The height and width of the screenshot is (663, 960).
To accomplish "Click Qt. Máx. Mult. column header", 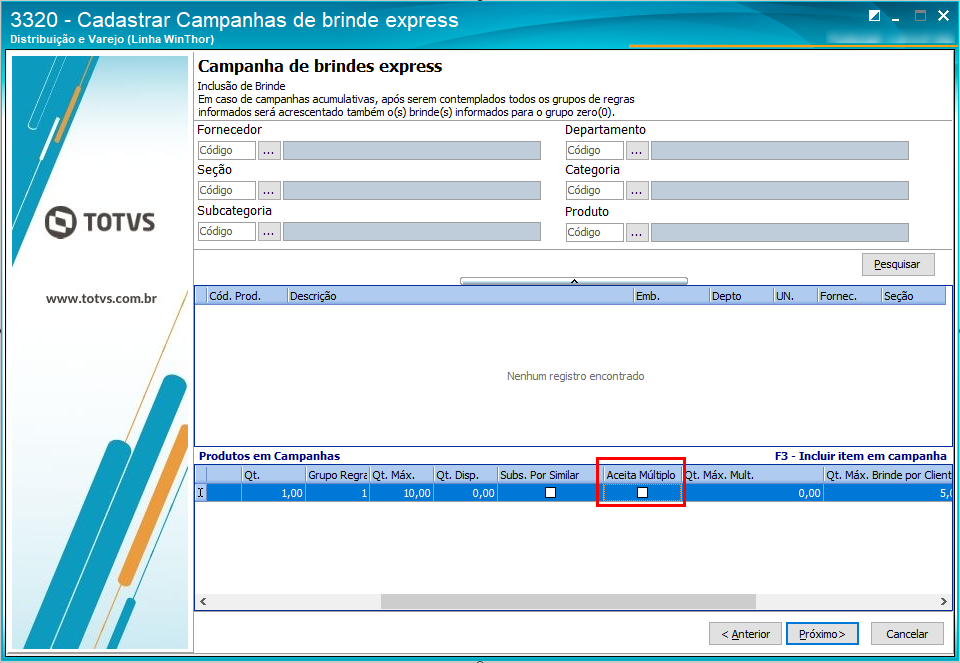I will click(x=752, y=475).
